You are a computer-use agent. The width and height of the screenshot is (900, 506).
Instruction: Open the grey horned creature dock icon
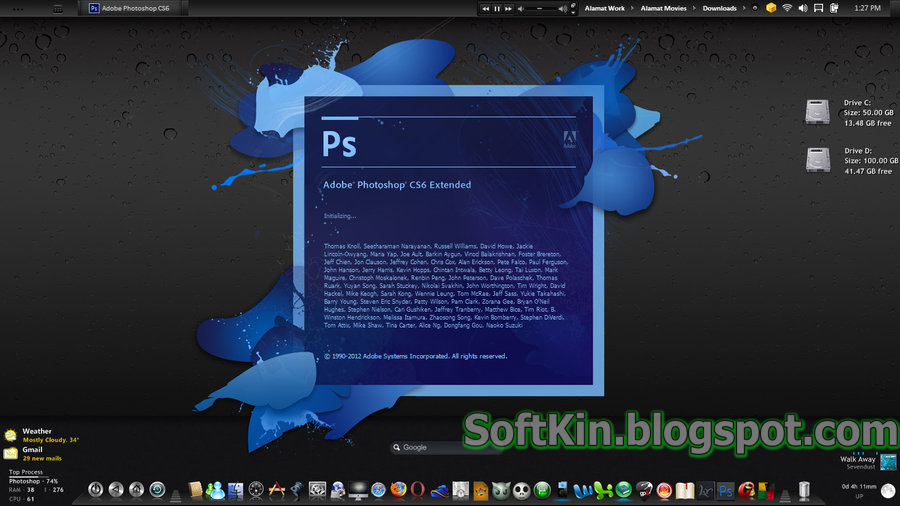point(501,491)
